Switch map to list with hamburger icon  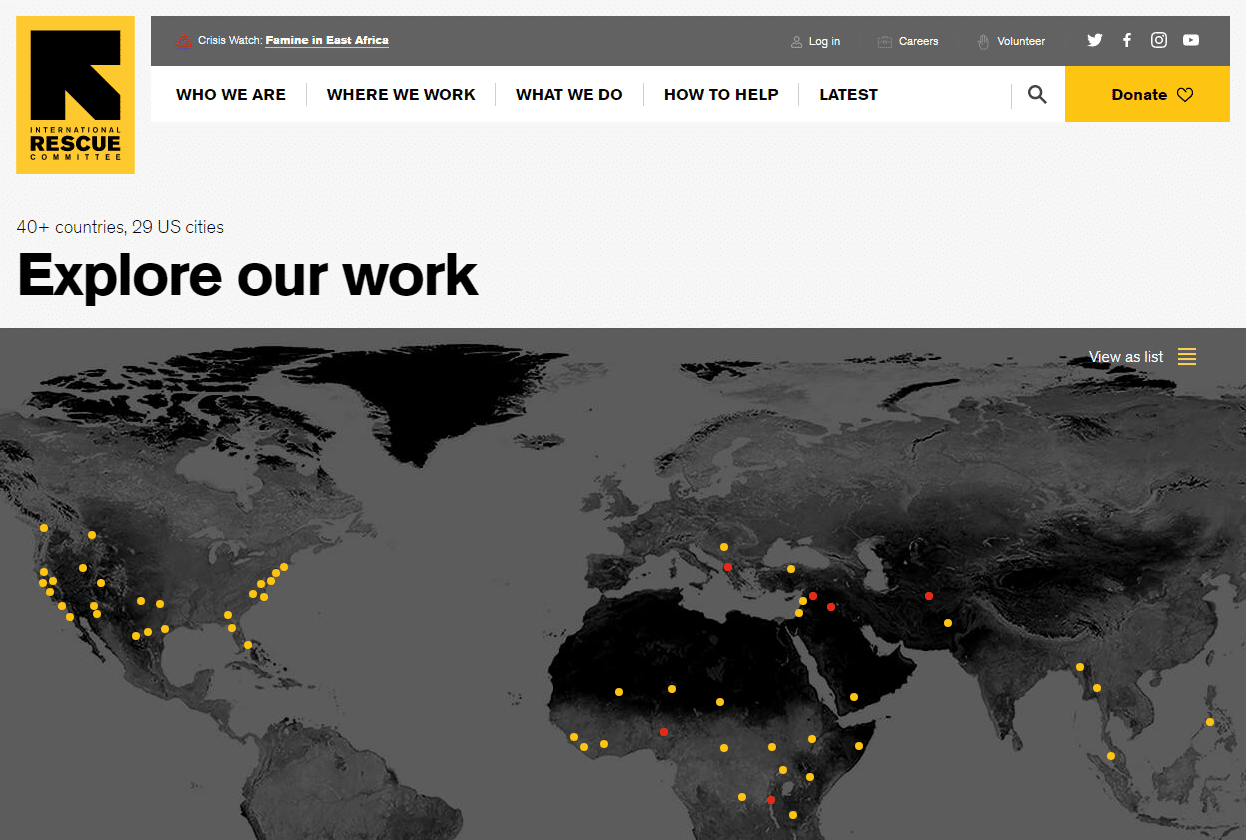point(1186,356)
